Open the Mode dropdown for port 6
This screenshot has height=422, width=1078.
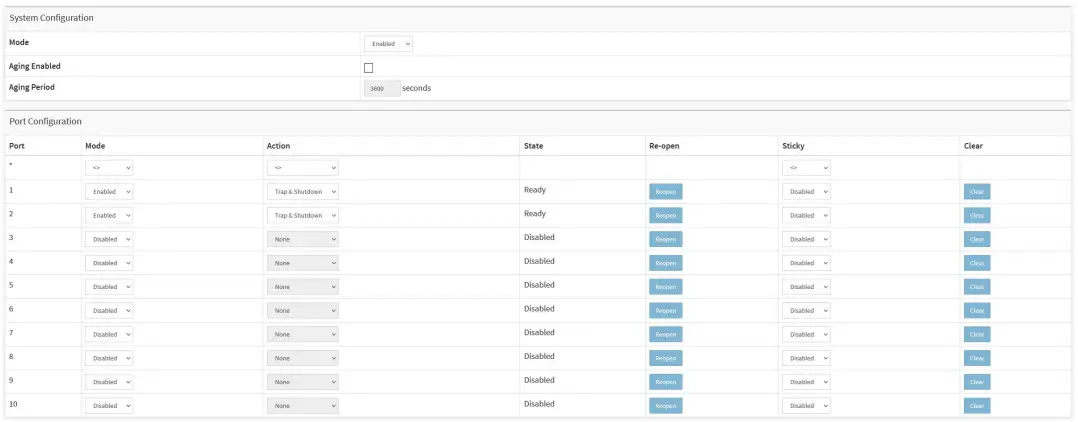pyautogui.click(x=109, y=310)
